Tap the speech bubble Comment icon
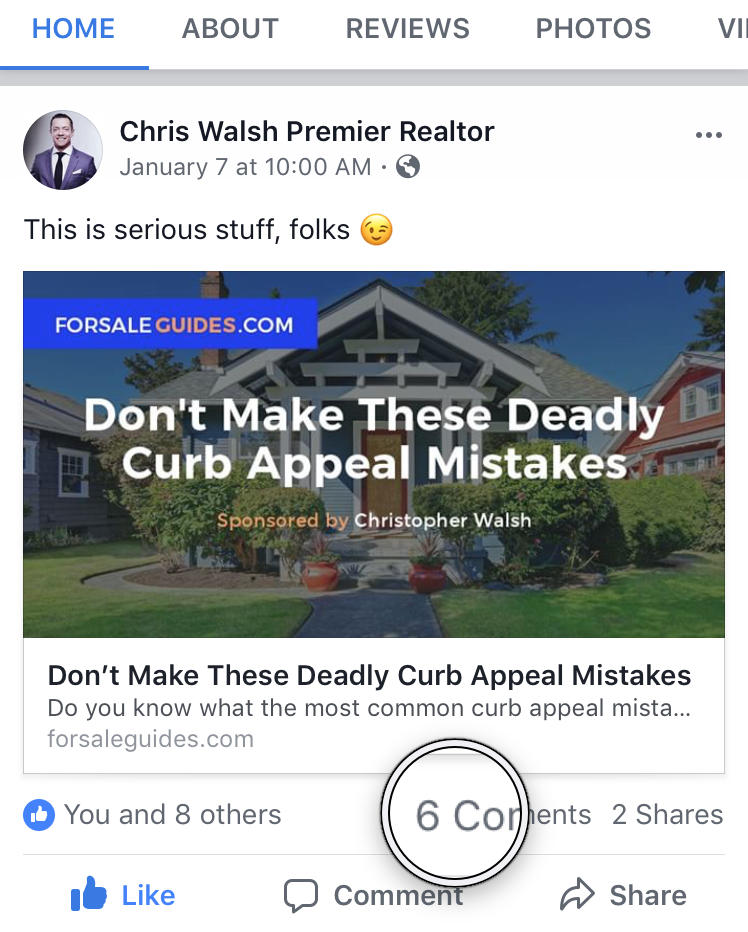 pyautogui.click(x=301, y=895)
